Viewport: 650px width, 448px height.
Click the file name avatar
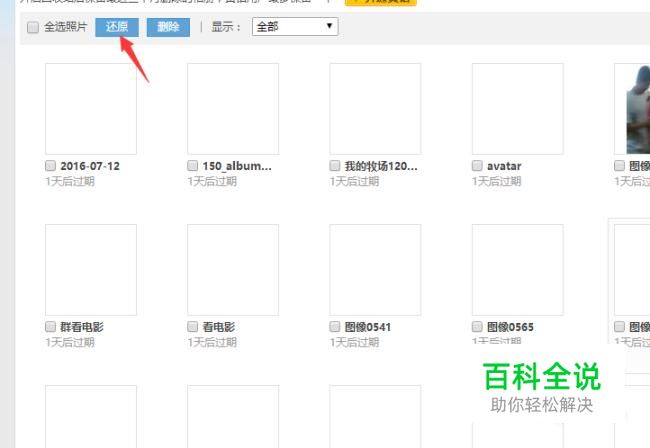click(x=504, y=166)
